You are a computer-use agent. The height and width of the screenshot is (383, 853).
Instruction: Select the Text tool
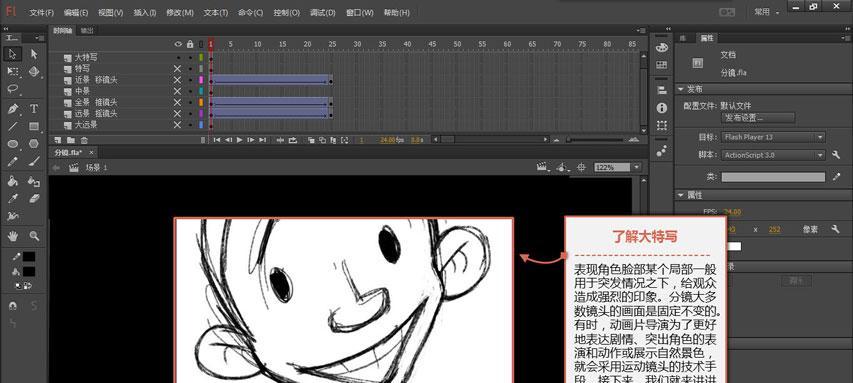[34, 108]
